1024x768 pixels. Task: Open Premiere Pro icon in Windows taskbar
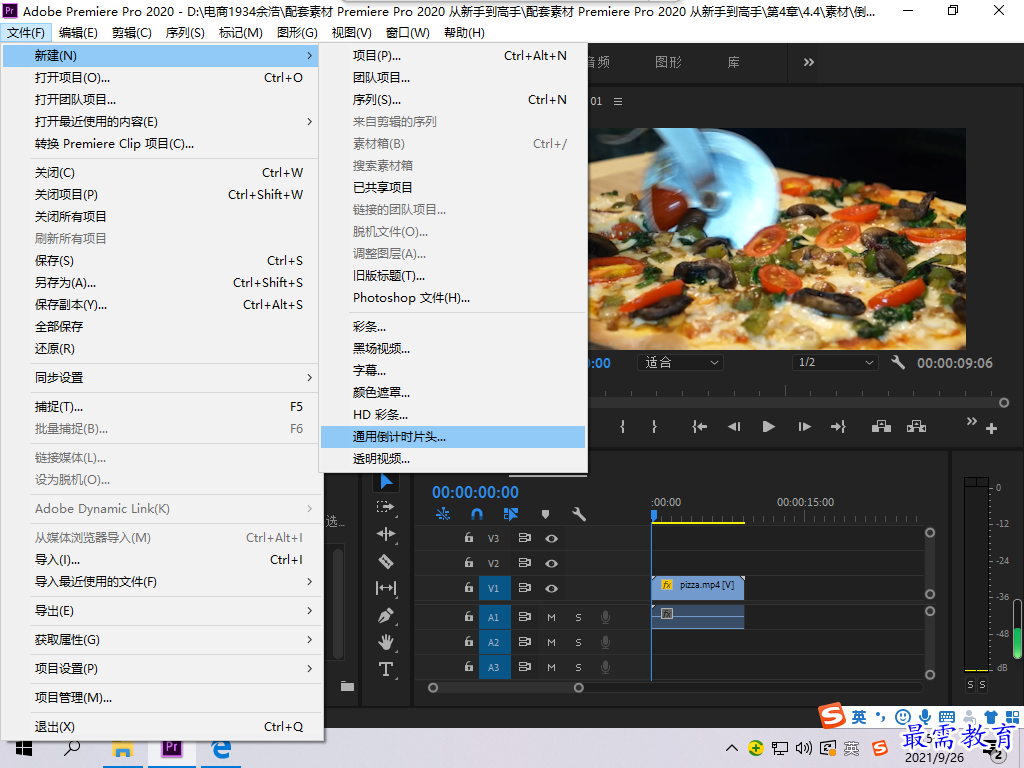pos(172,748)
